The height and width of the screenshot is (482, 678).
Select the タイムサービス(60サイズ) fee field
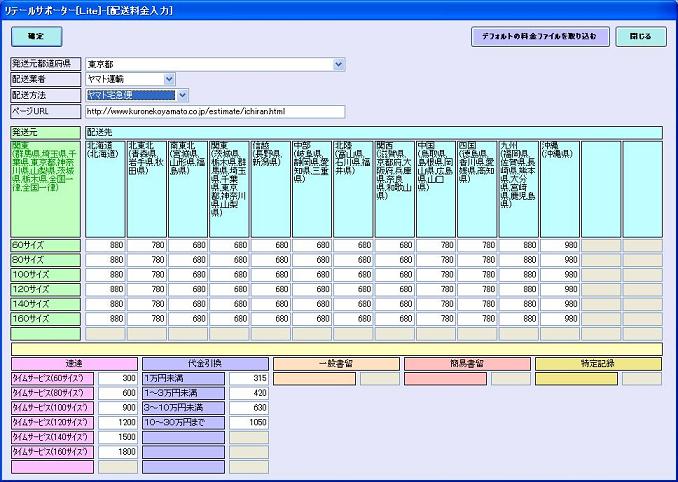(118, 379)
